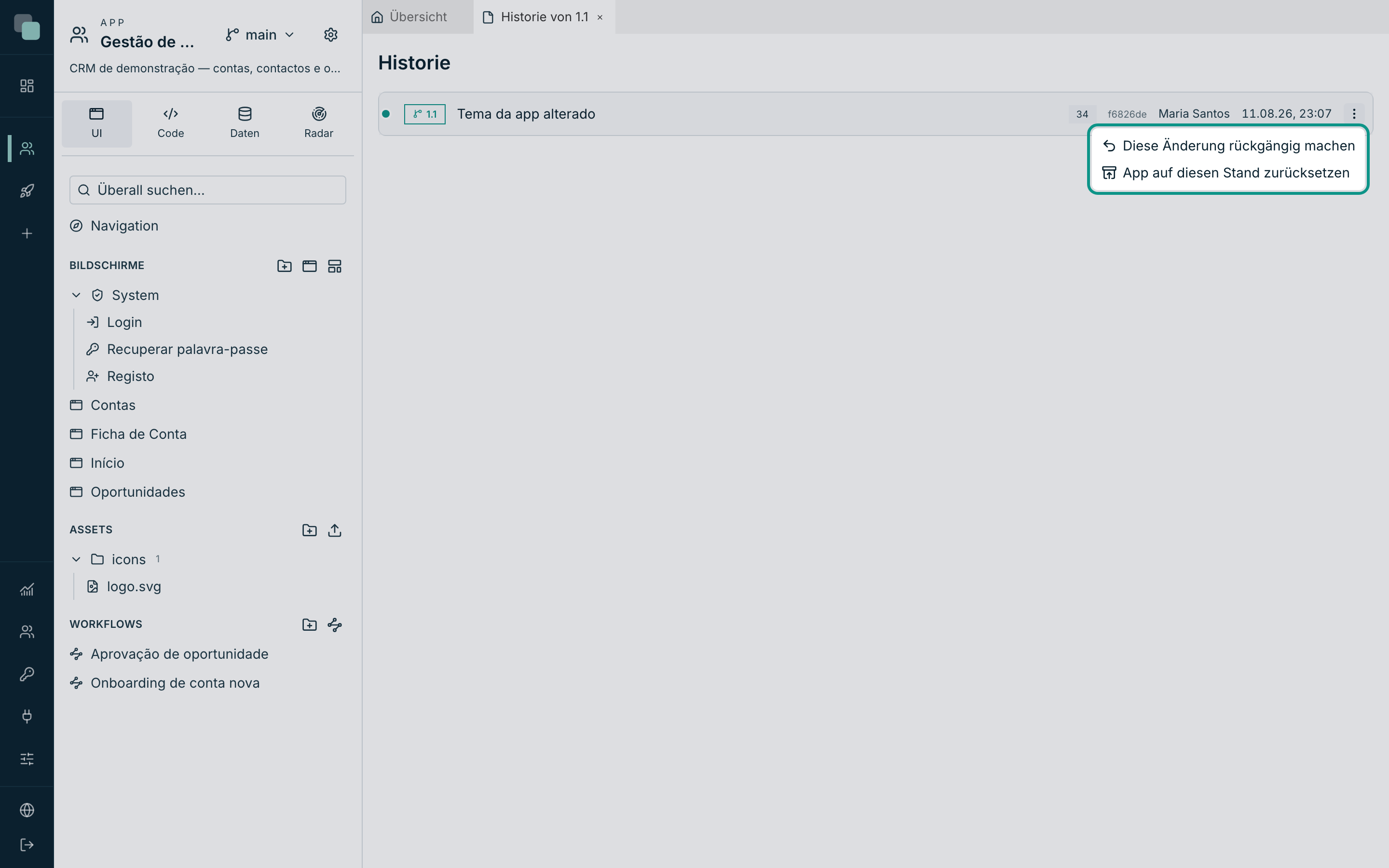This screenshot has height=868, width=1389.
Task: Switch to the Daten tab
Action: coord(245,123)
